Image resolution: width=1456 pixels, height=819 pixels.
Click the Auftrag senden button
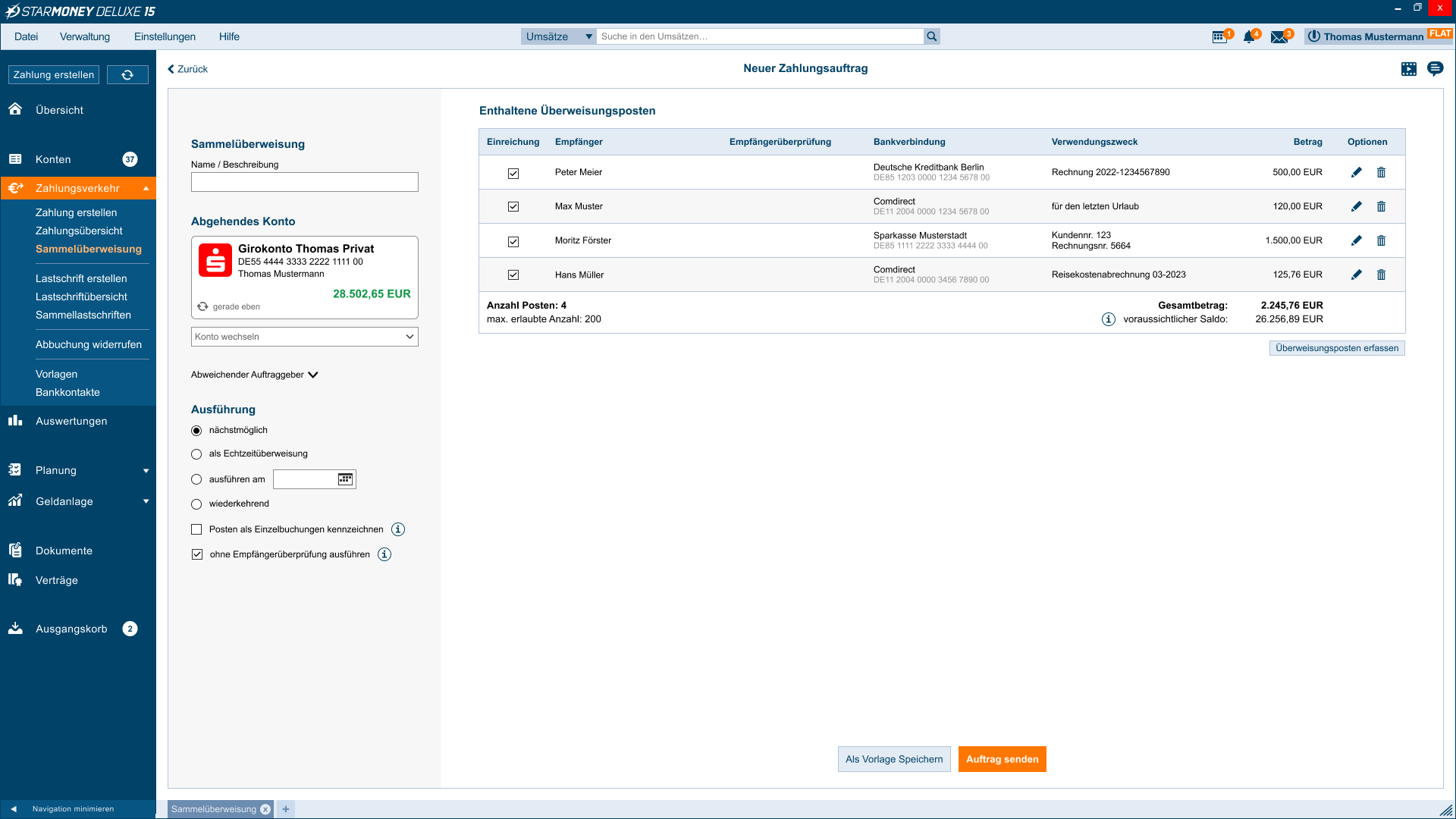click(1002, 759)
